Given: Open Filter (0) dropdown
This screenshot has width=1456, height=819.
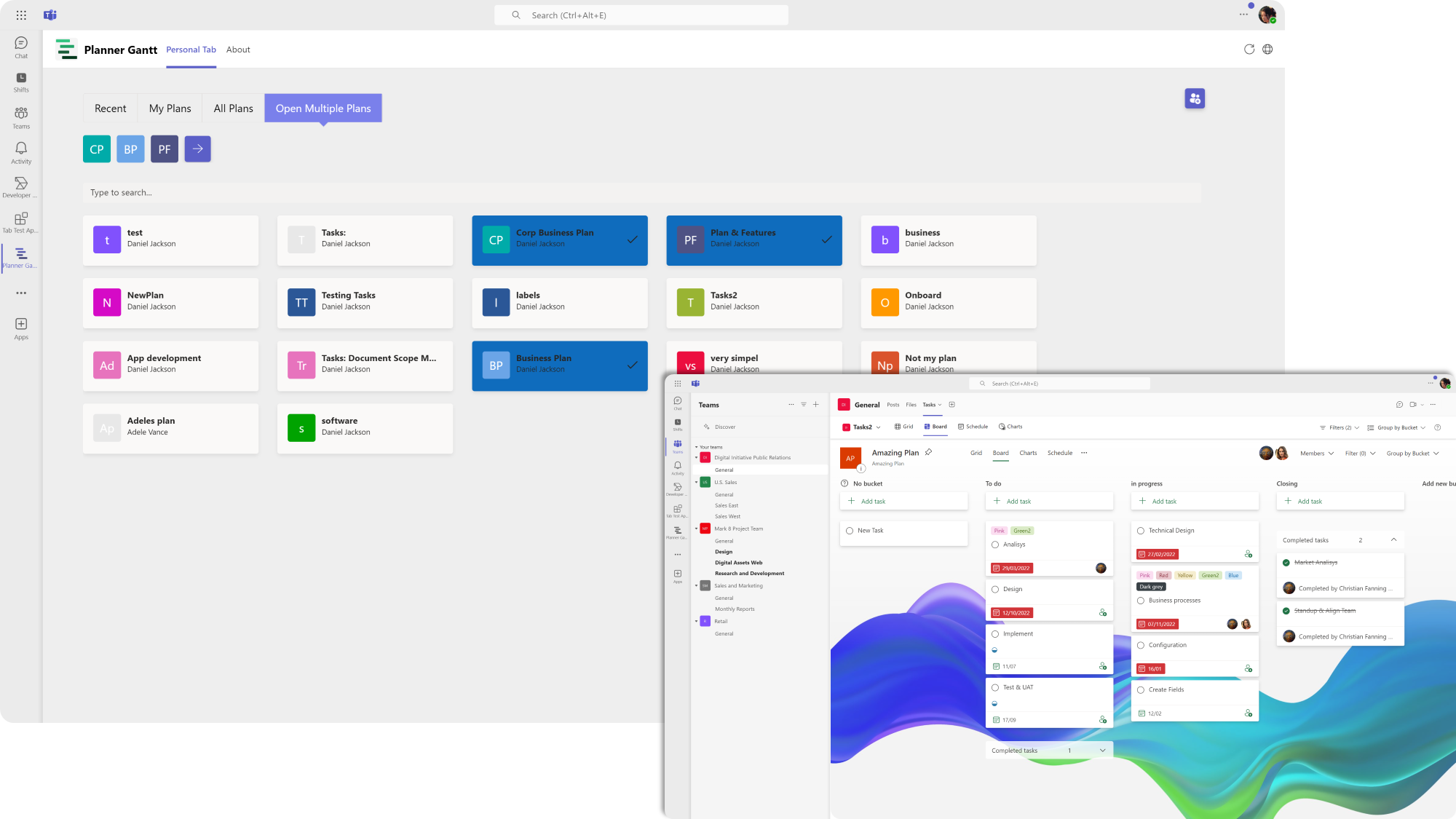Looking at the screenshot, I should [1360, 454].
